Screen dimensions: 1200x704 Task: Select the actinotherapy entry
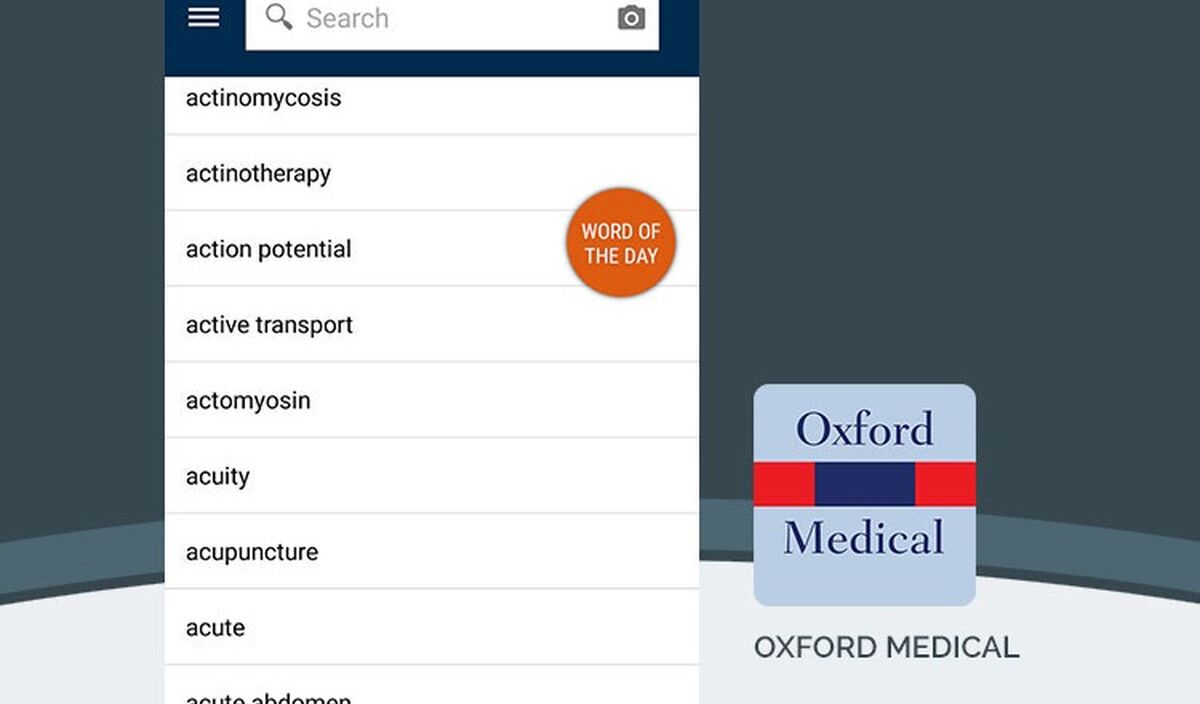coord(432,173)
